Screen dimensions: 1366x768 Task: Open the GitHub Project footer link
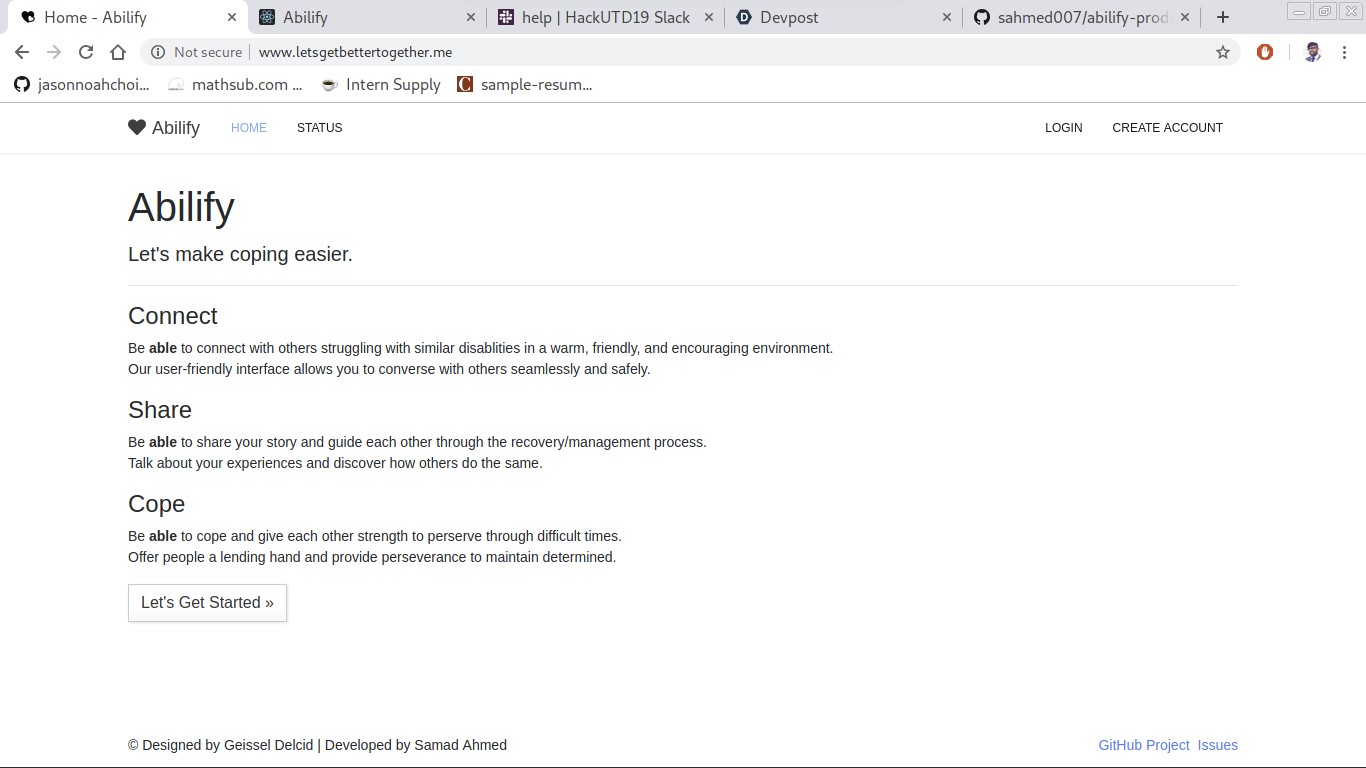(x=1144, y=745)
